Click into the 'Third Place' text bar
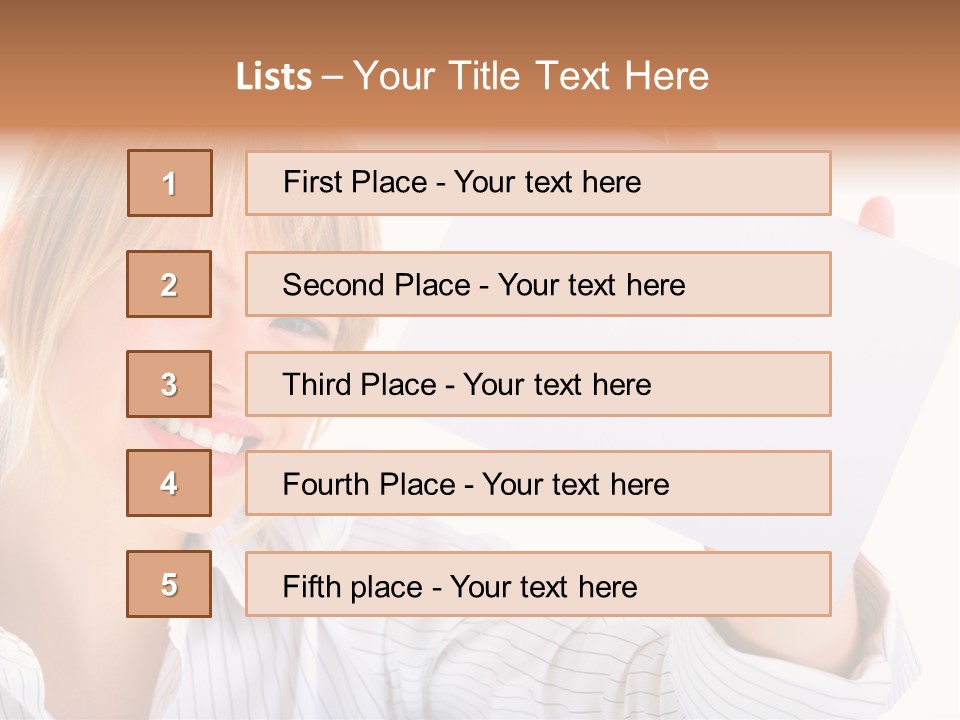This screenshot has height=720, width=960. (538, 384)
